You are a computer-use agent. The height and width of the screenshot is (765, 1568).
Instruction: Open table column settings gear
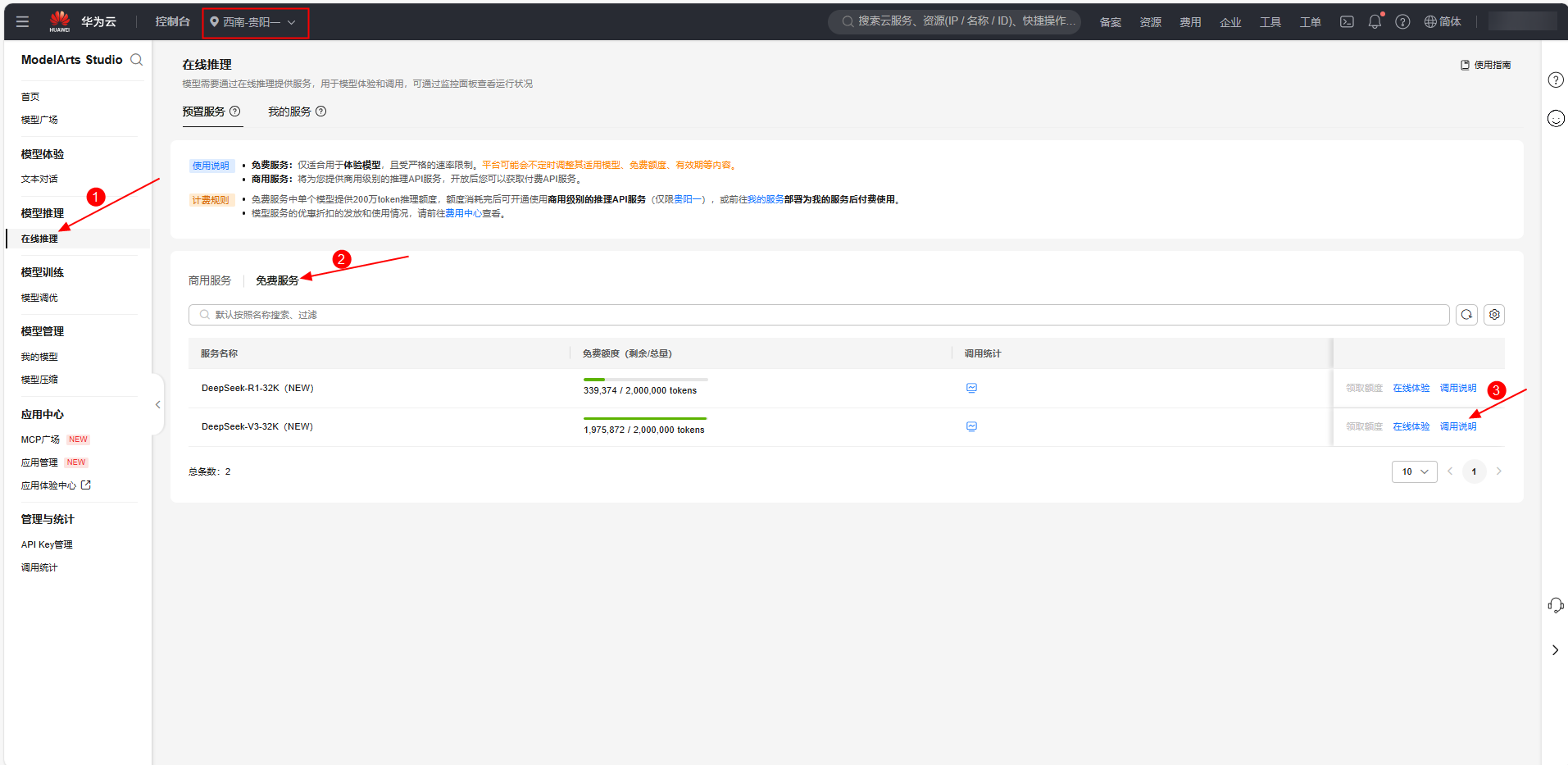pyautogui.click(x=1494, y=315)
